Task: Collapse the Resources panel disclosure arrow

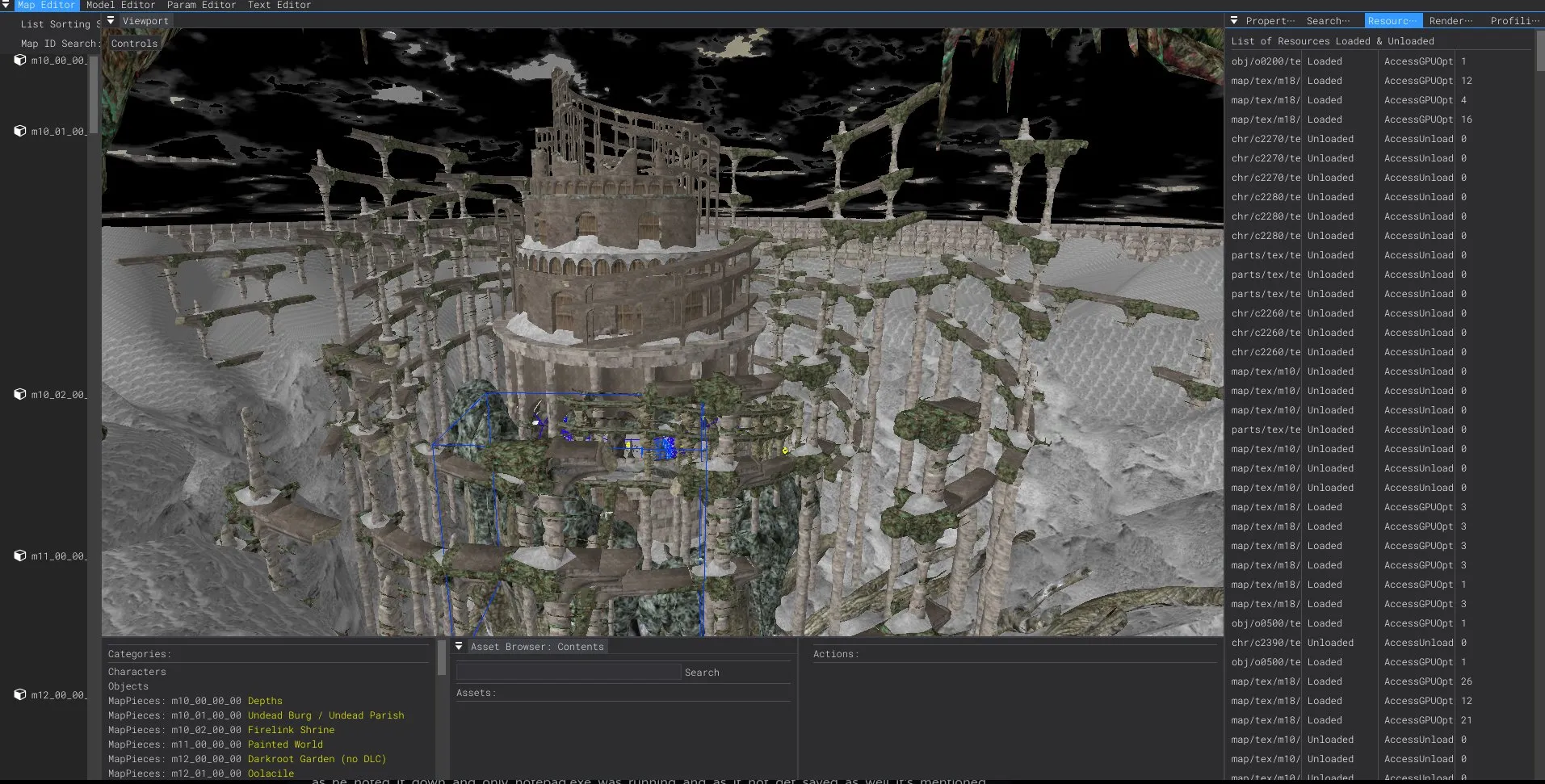Action: [x=1233, y=20]
